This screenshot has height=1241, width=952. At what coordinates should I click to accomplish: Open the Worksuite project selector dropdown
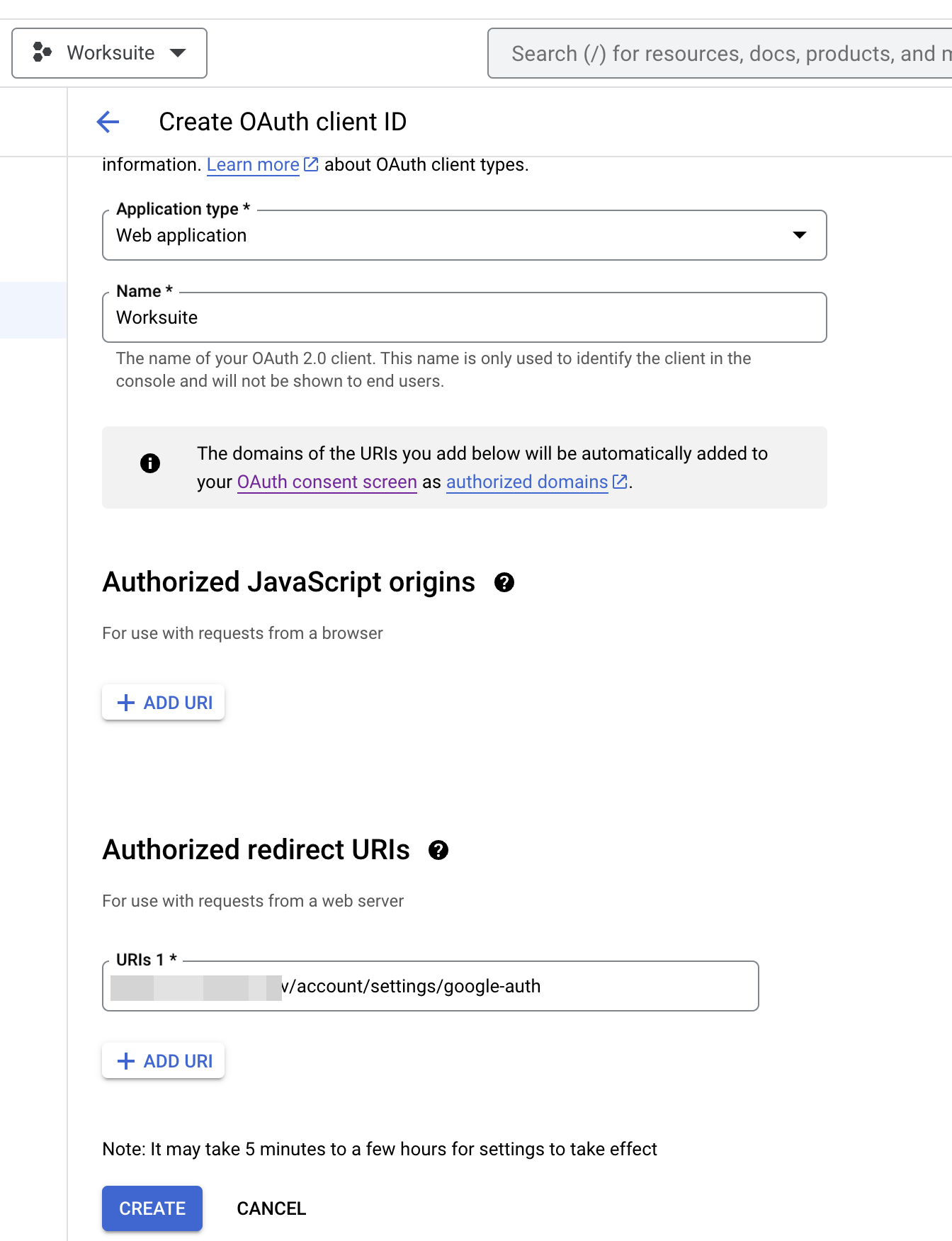109,53
